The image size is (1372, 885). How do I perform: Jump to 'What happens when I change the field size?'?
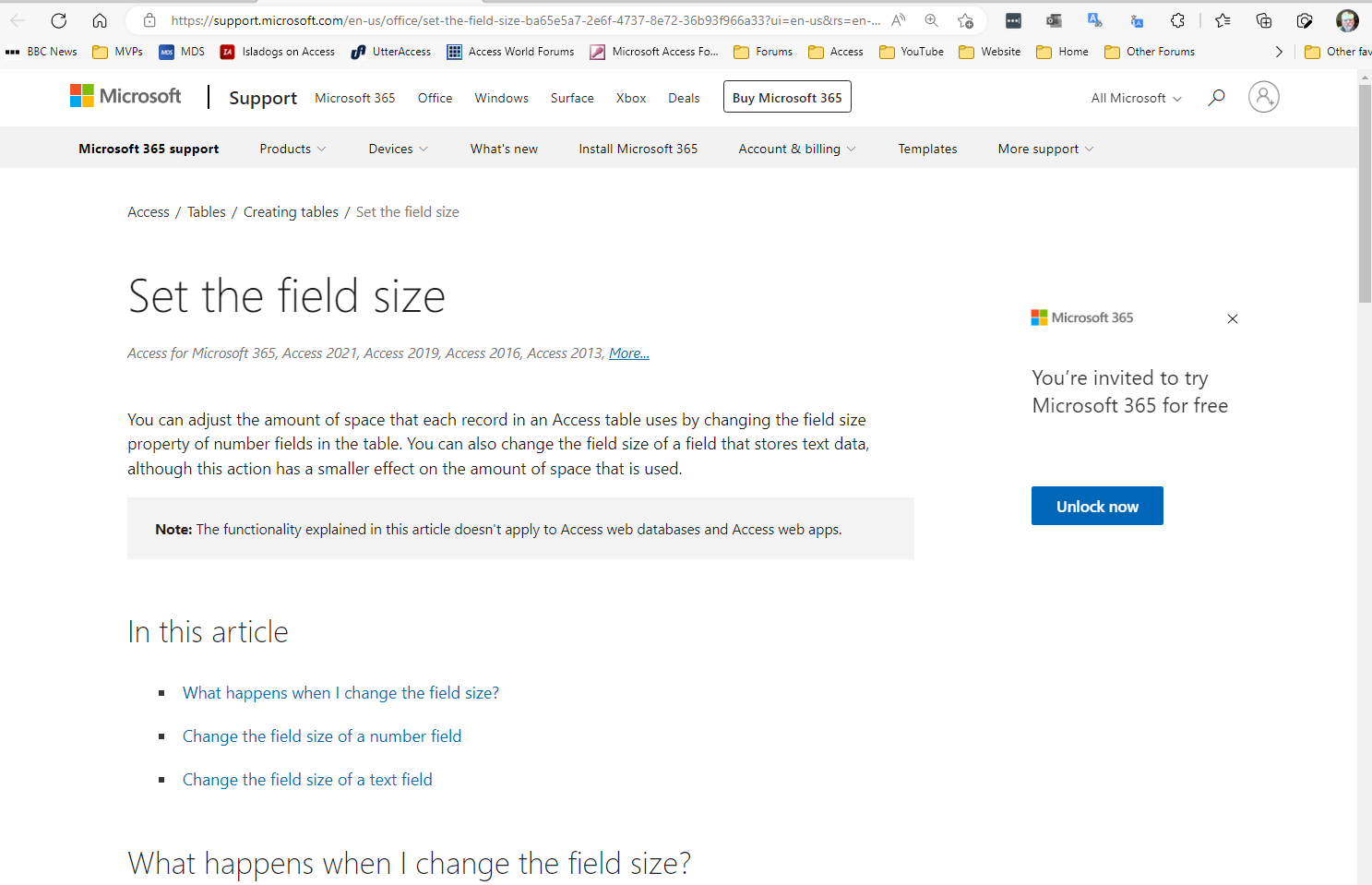(340, 693)
